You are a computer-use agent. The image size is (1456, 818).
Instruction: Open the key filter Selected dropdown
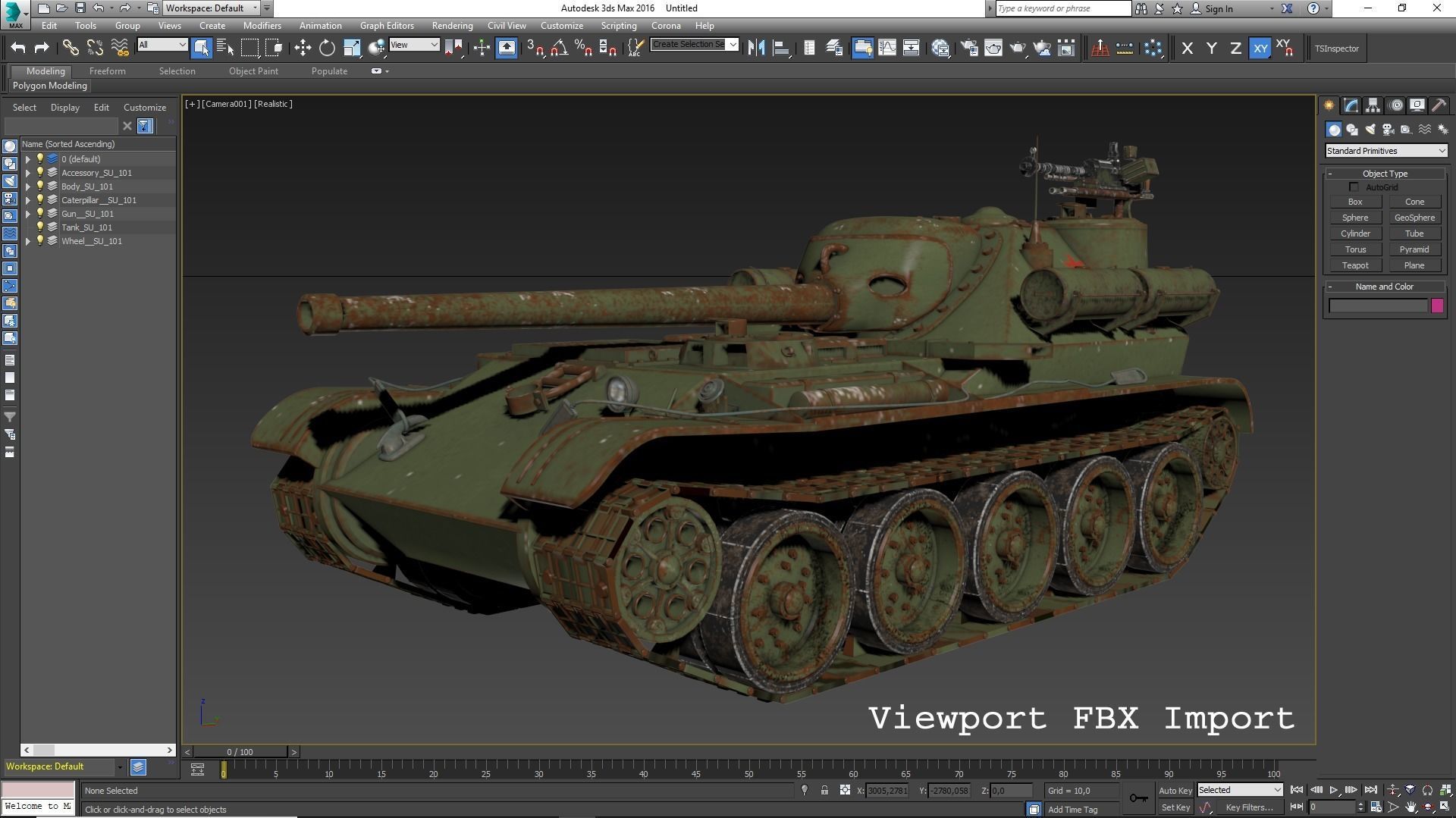pos(1240,790)
